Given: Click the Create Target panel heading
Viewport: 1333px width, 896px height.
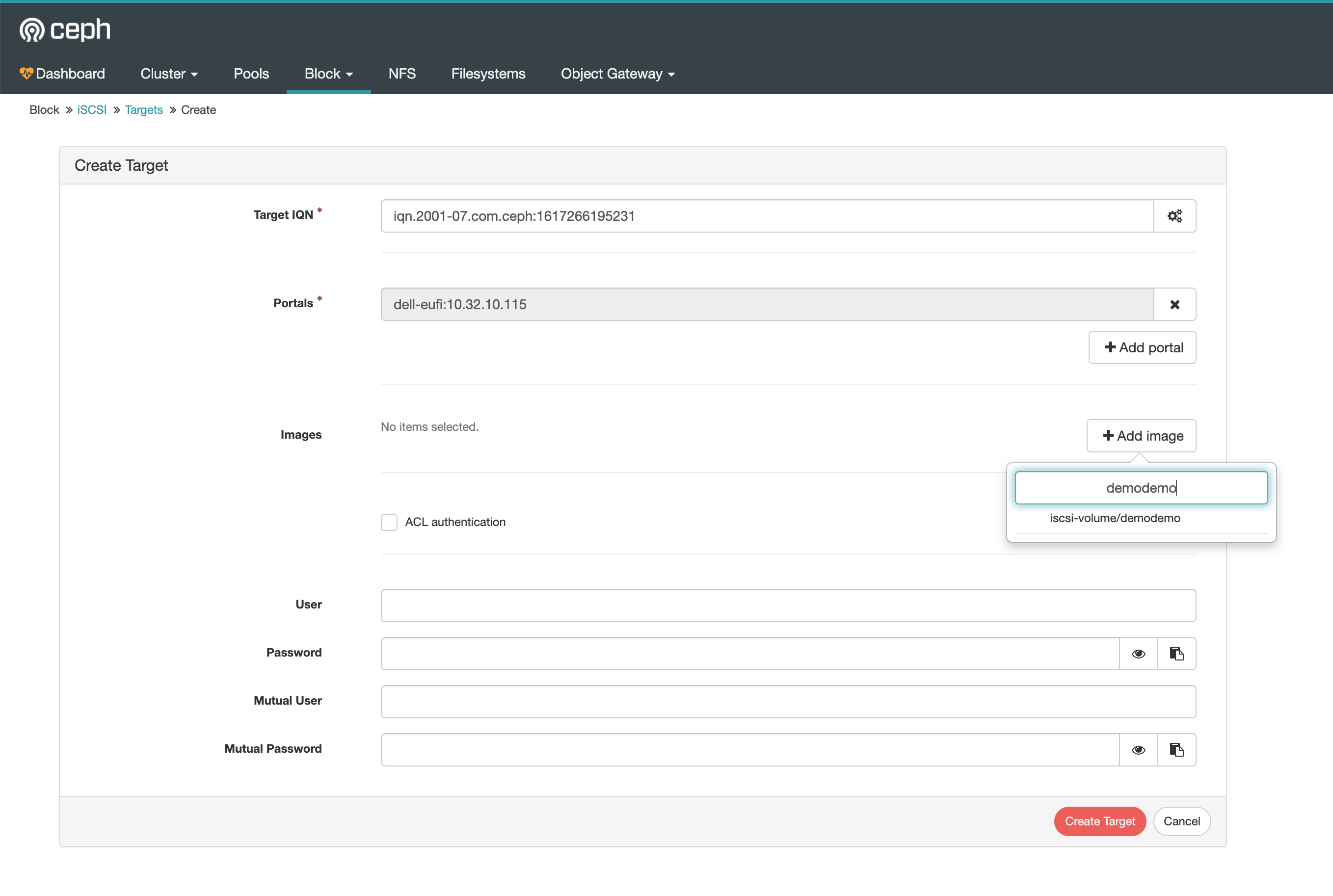Looking at the screenshot, I should pyautogui.click(x=121, y=166).
